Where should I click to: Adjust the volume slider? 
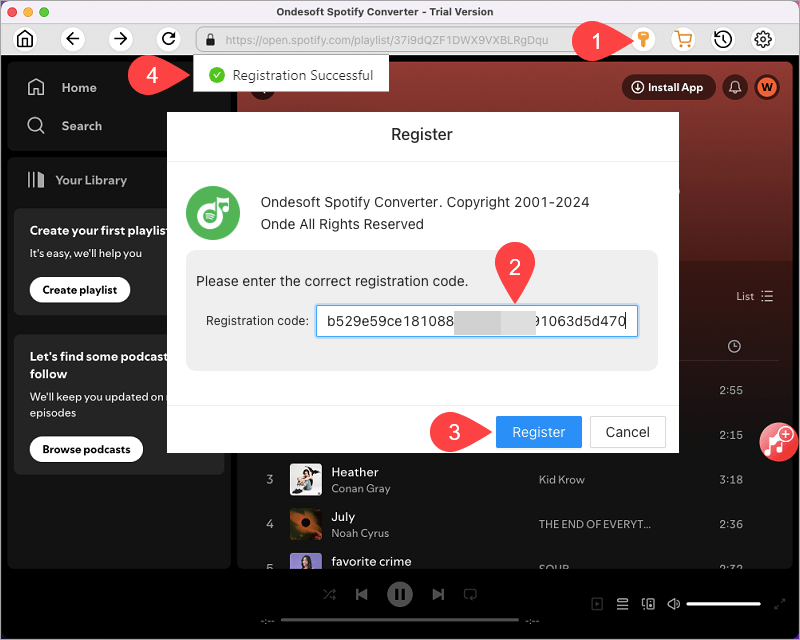pos(723,604)
